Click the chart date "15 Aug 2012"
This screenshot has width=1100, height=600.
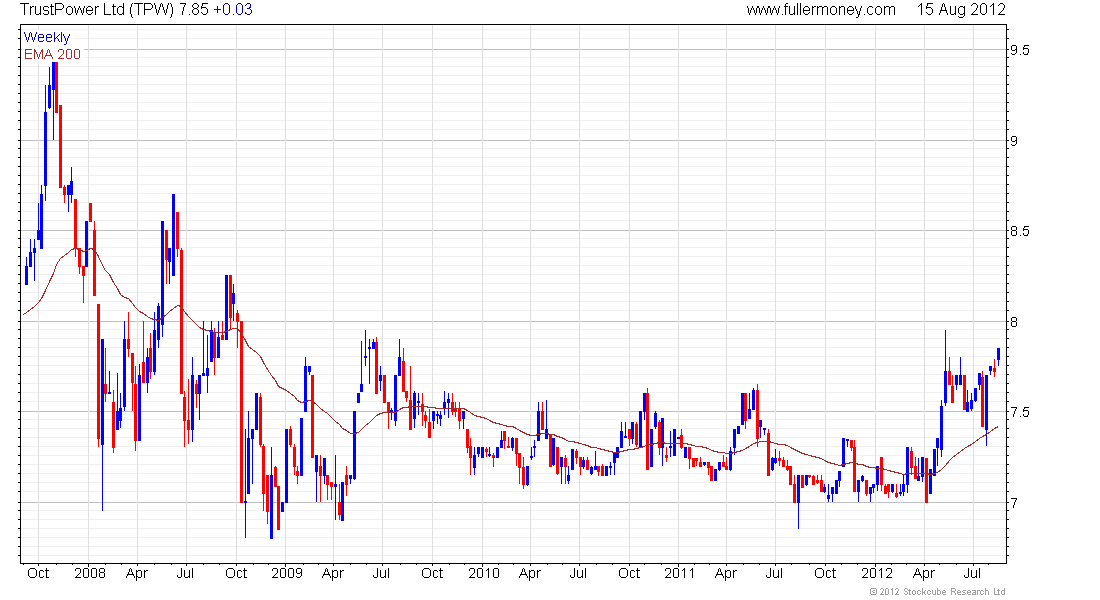point(961,10)
